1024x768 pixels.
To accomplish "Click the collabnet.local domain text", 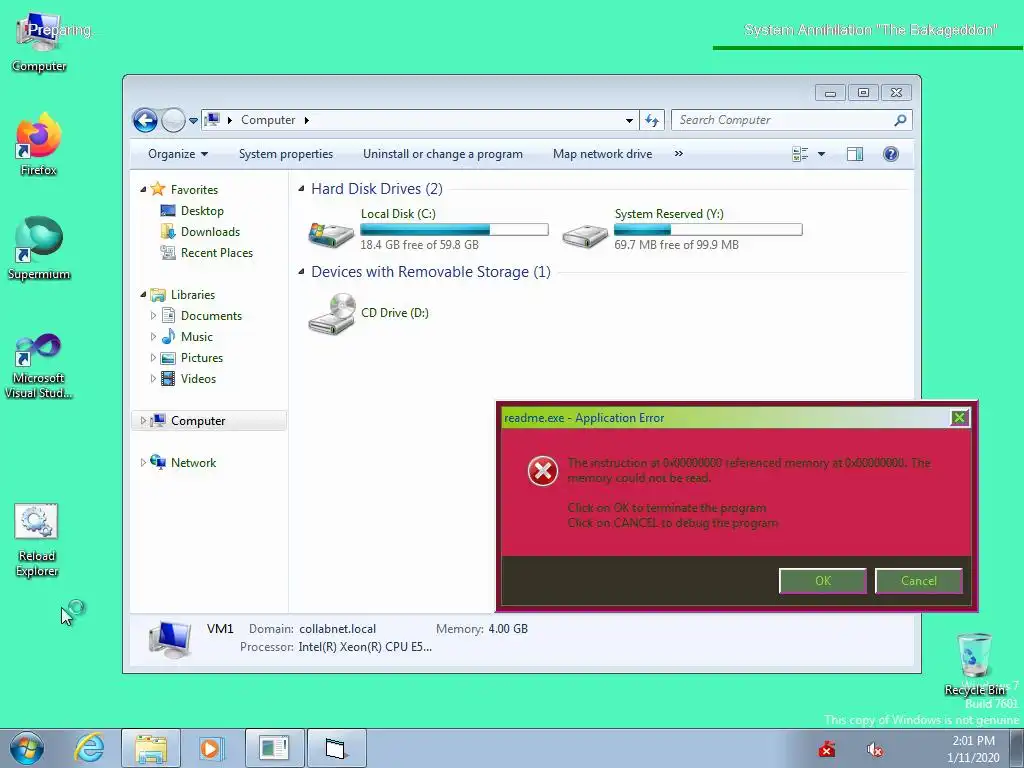I will tap(338, 629).
